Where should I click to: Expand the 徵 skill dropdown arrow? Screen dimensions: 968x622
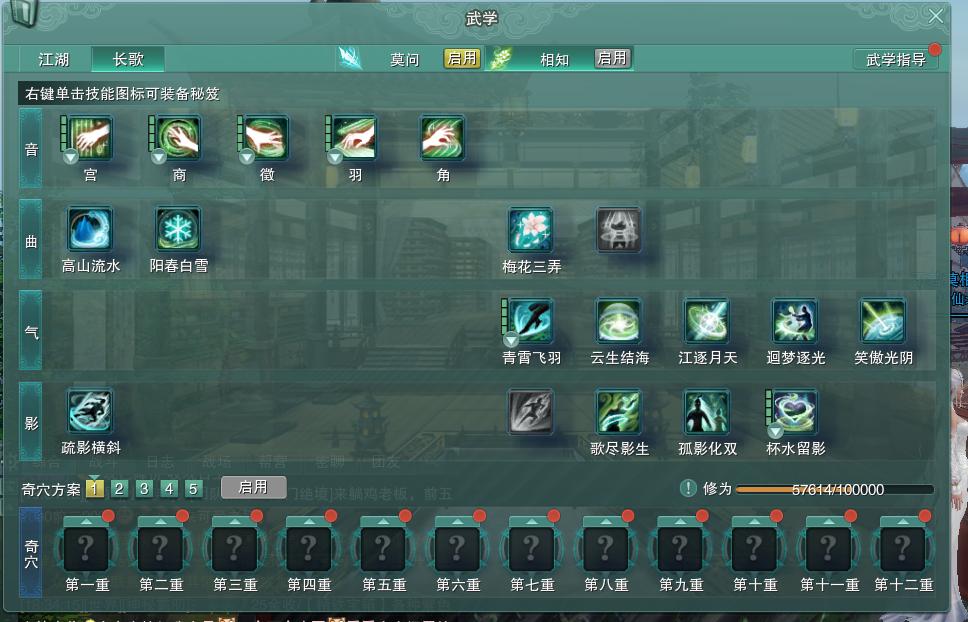click(x=247, y=157)
